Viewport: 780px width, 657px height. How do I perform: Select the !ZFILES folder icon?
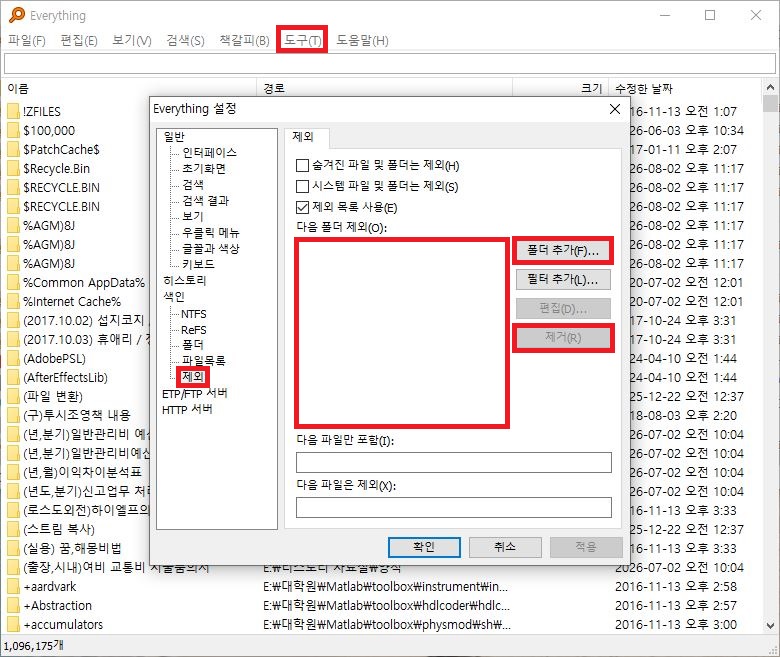13,111
